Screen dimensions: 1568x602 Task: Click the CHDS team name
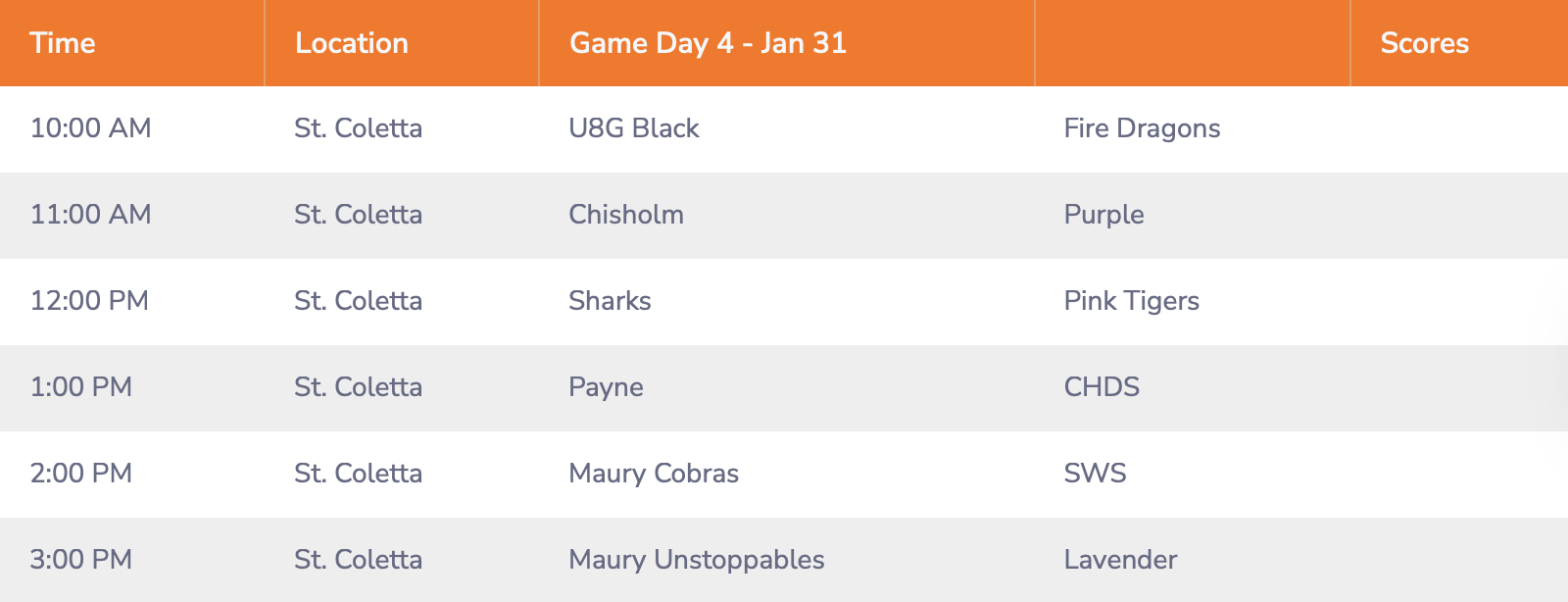click(1102, 387)
